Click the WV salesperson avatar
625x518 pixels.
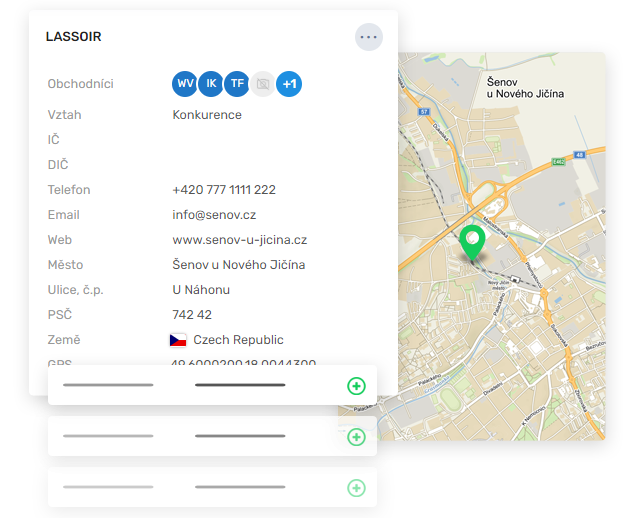point(185,84)
